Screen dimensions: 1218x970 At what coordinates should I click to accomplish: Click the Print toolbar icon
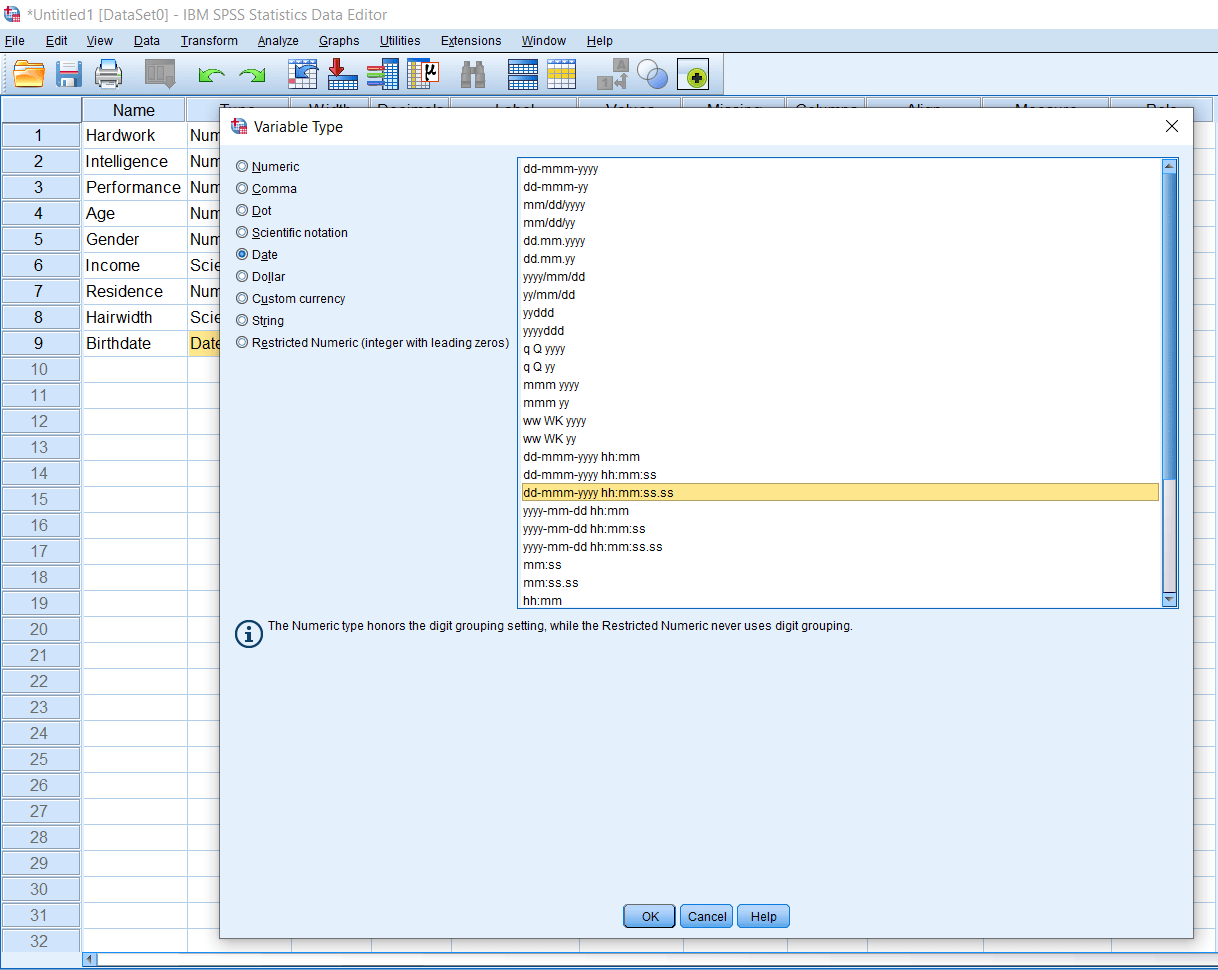[108, 73]
